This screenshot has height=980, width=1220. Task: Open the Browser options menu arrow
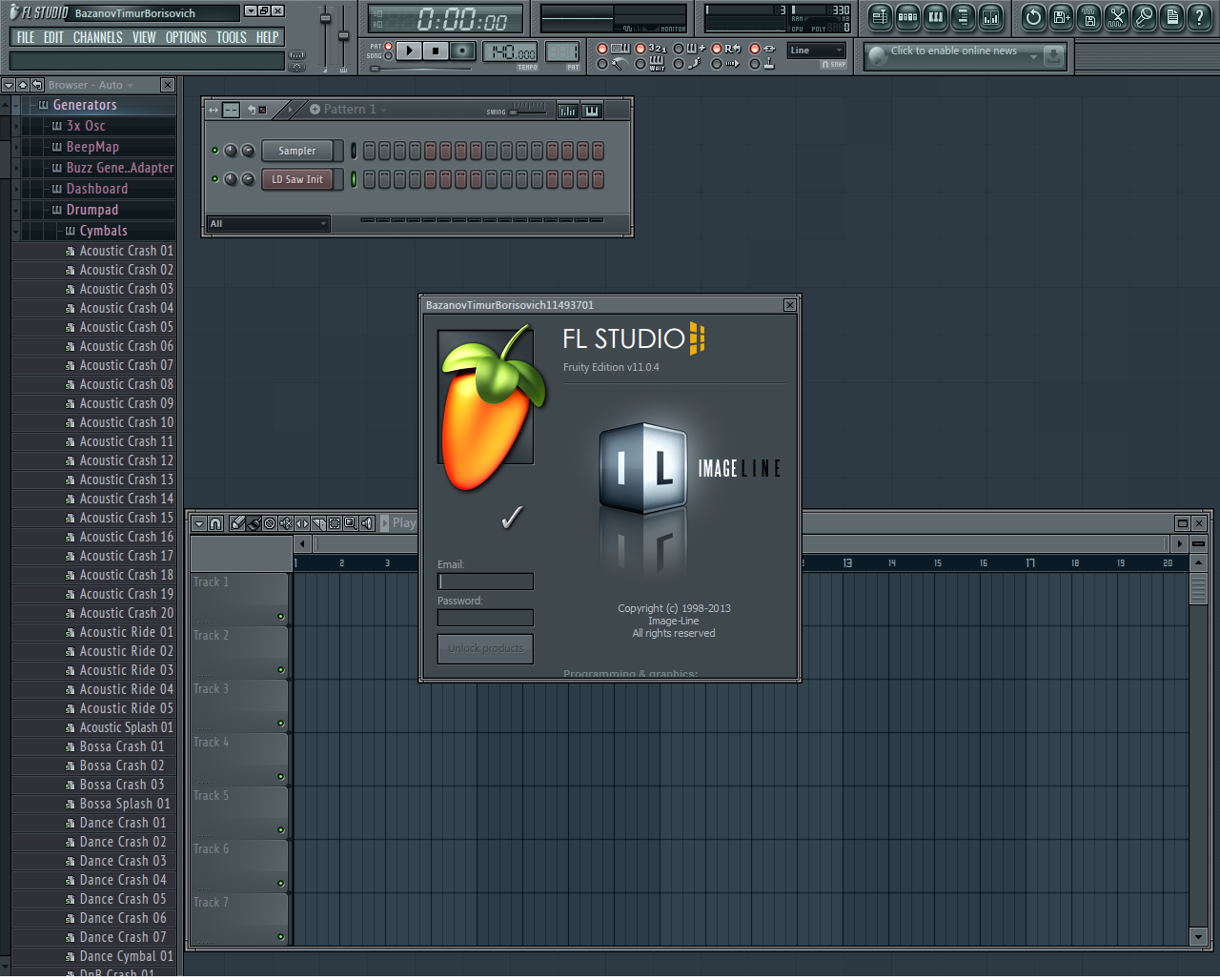(9, 85)
